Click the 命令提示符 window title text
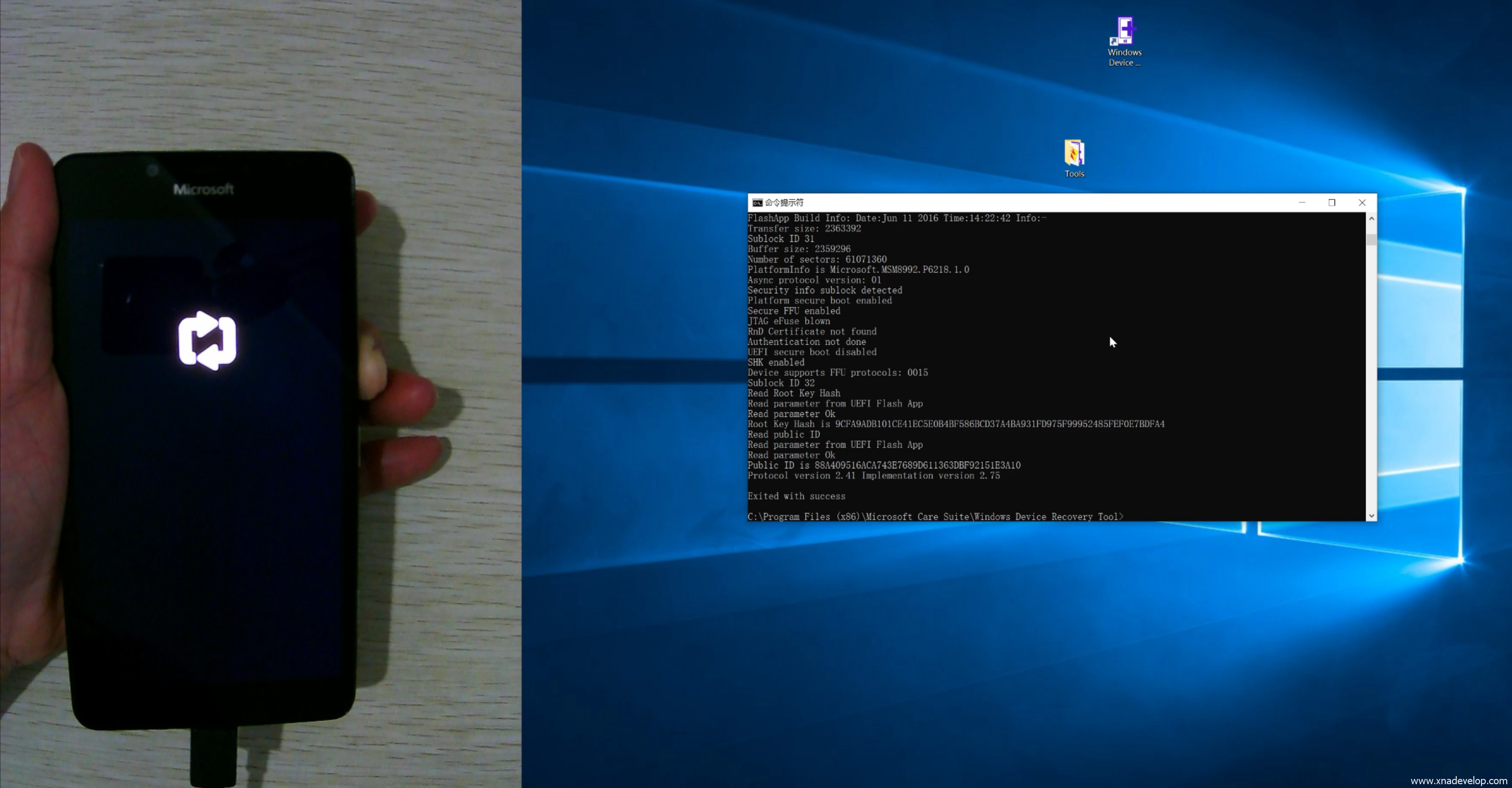The width and height of the screenshot is (1512, 788). 784,203
